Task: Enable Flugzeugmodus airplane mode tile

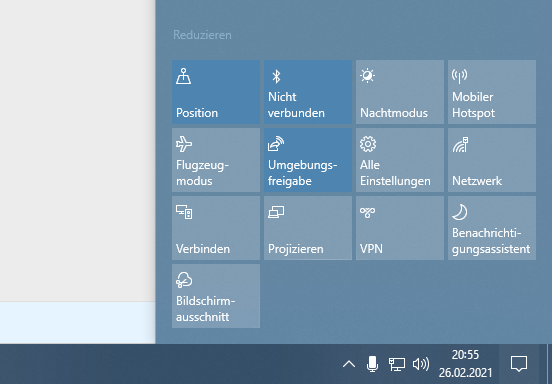Action: pyautogui.click(x=216, y=160)
